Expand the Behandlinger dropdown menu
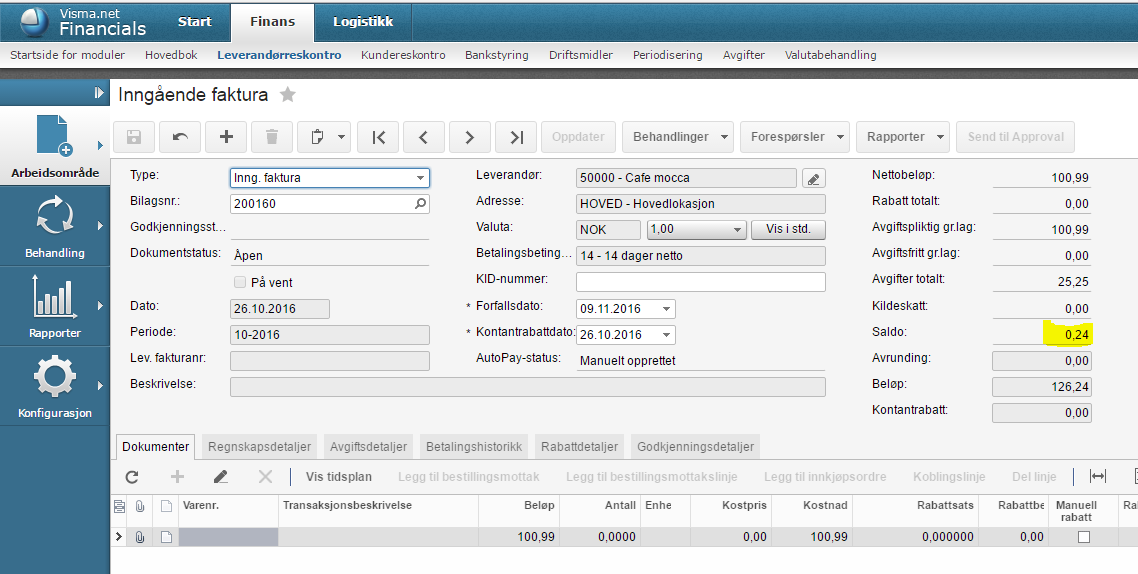 tap(677, 137)
